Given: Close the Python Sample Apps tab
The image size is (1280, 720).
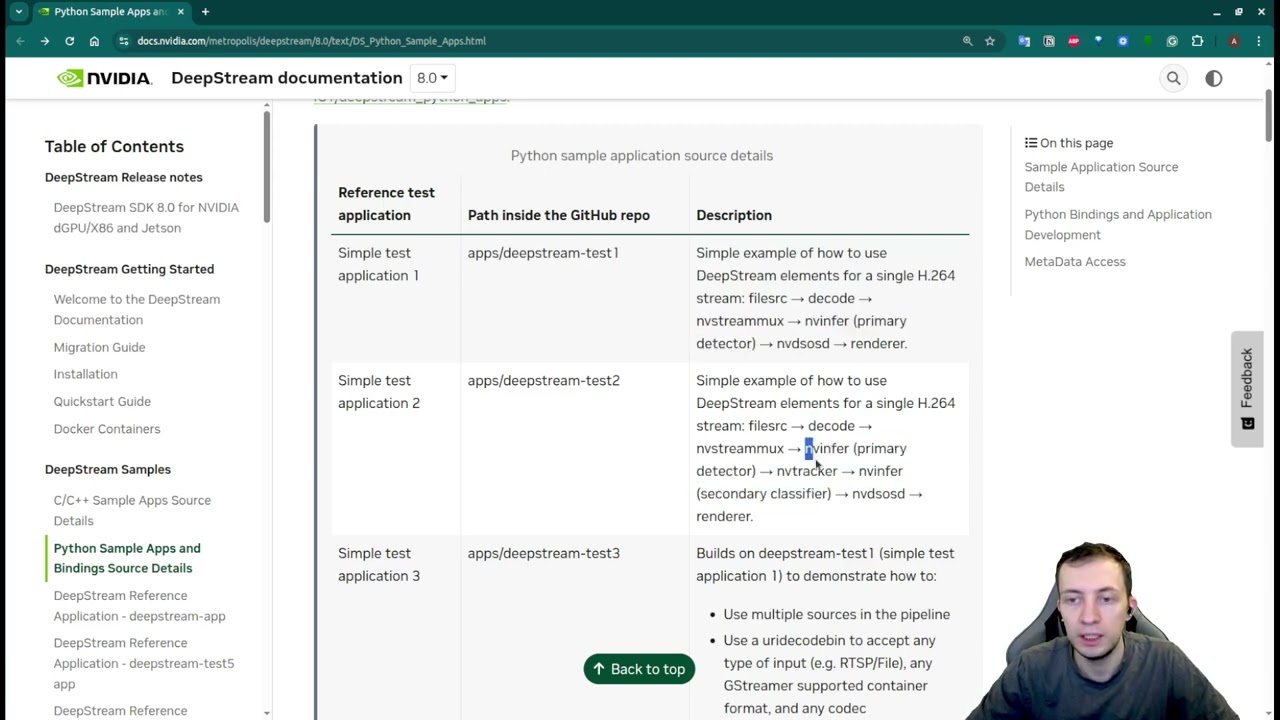Looking at the screenshot, I should click(181, 12).
